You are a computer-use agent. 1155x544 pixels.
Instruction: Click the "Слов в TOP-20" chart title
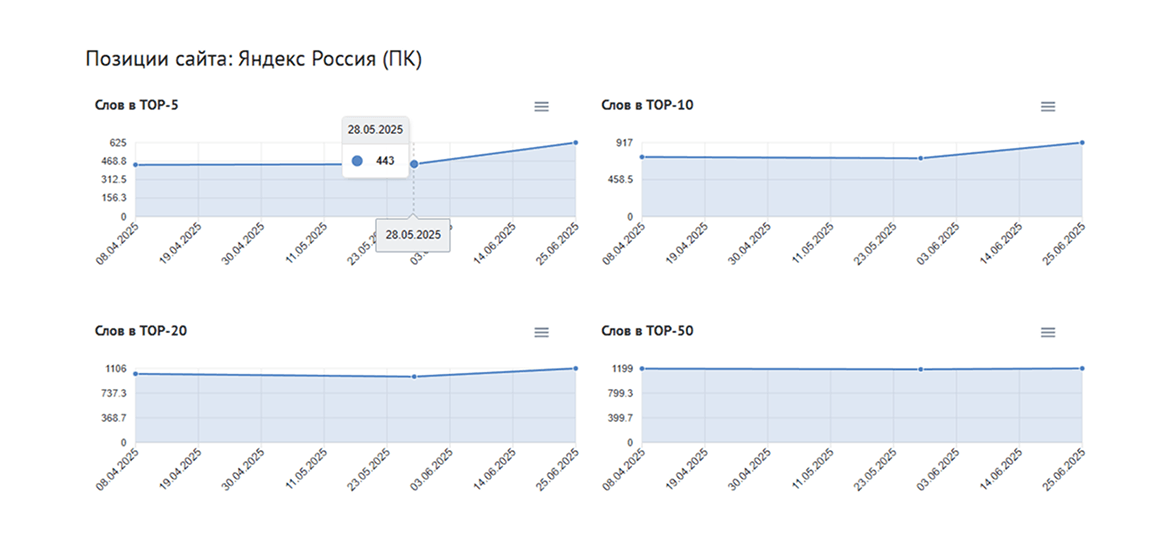tap(140, 331)
